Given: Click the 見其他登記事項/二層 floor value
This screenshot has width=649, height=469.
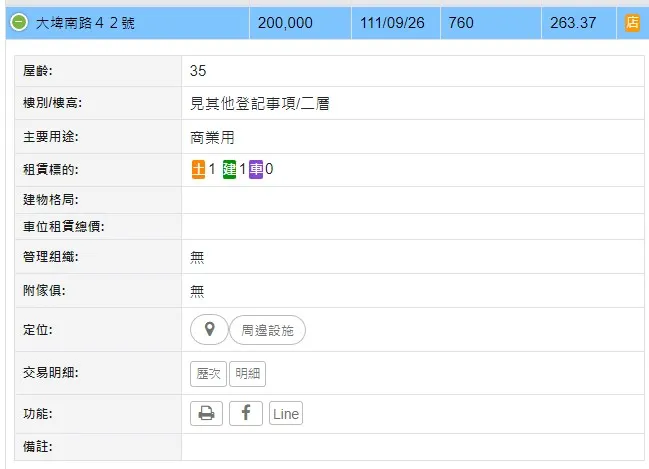Looking at the screenshot, I should click(x=259, y=103).
